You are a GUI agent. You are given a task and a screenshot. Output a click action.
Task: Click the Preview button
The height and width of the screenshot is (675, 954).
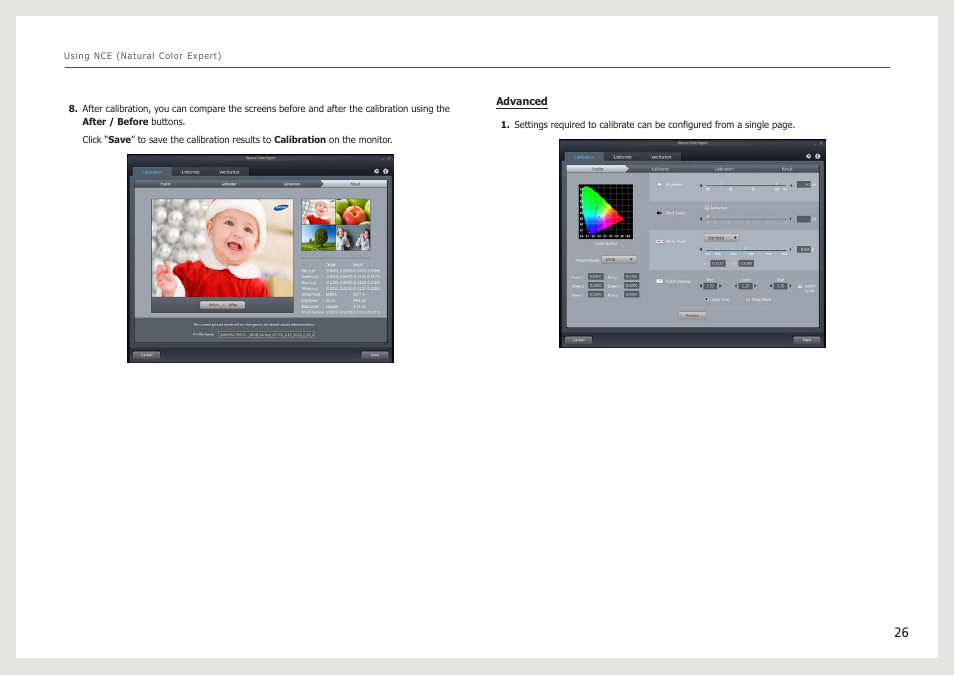tap(692, 315)
